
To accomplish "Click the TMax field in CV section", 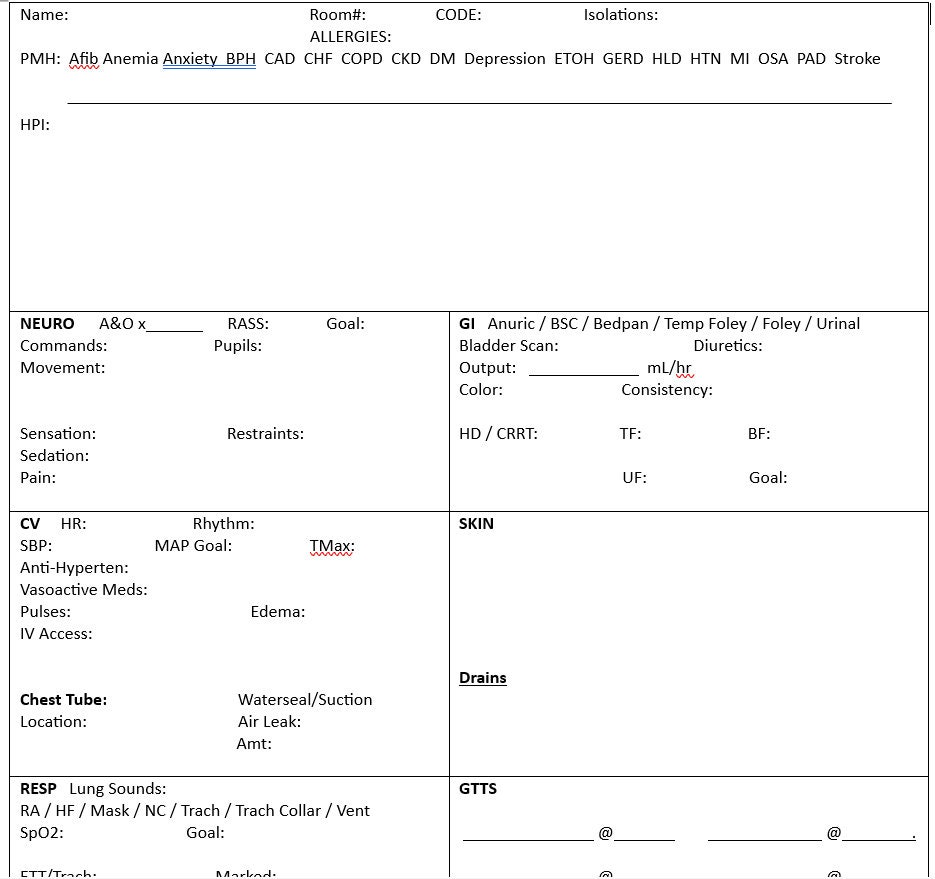I will (331, 545).
